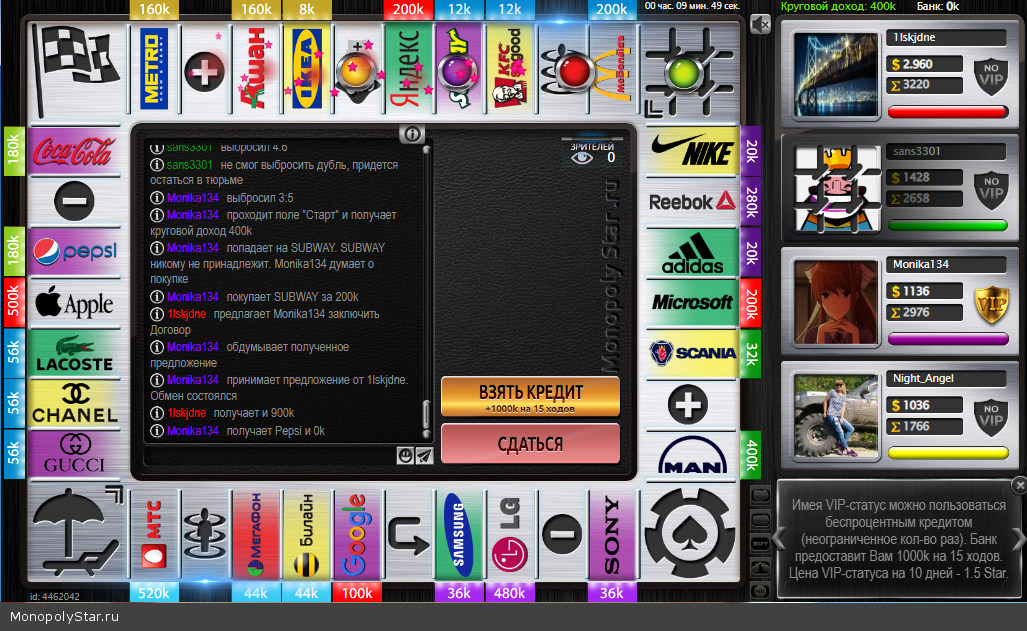Click the Apple tile

tap(74, 303)
